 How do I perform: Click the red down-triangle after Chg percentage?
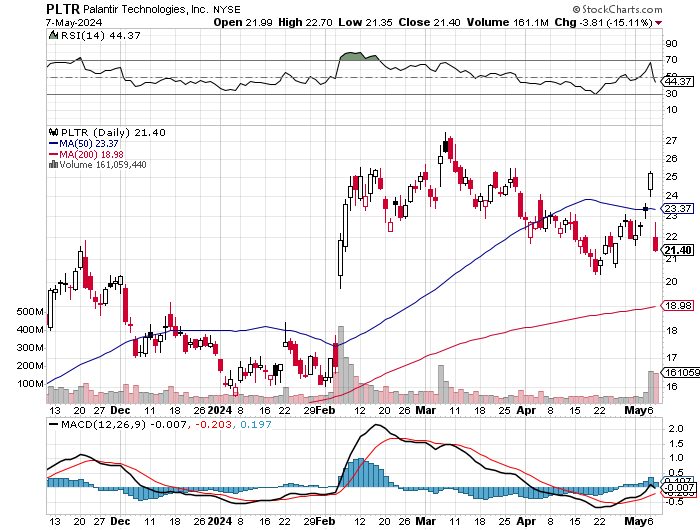[658, 23]
